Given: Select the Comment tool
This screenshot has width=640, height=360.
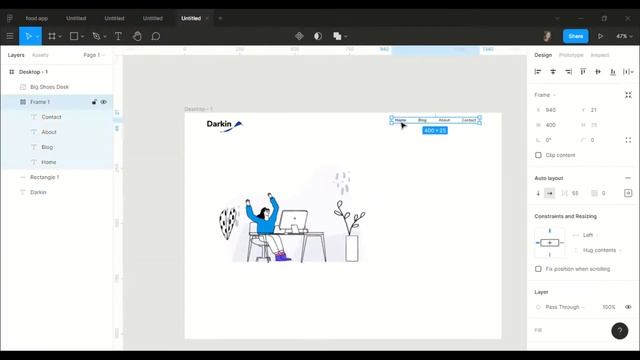Looking at the screenshot, I should point(156,36).
